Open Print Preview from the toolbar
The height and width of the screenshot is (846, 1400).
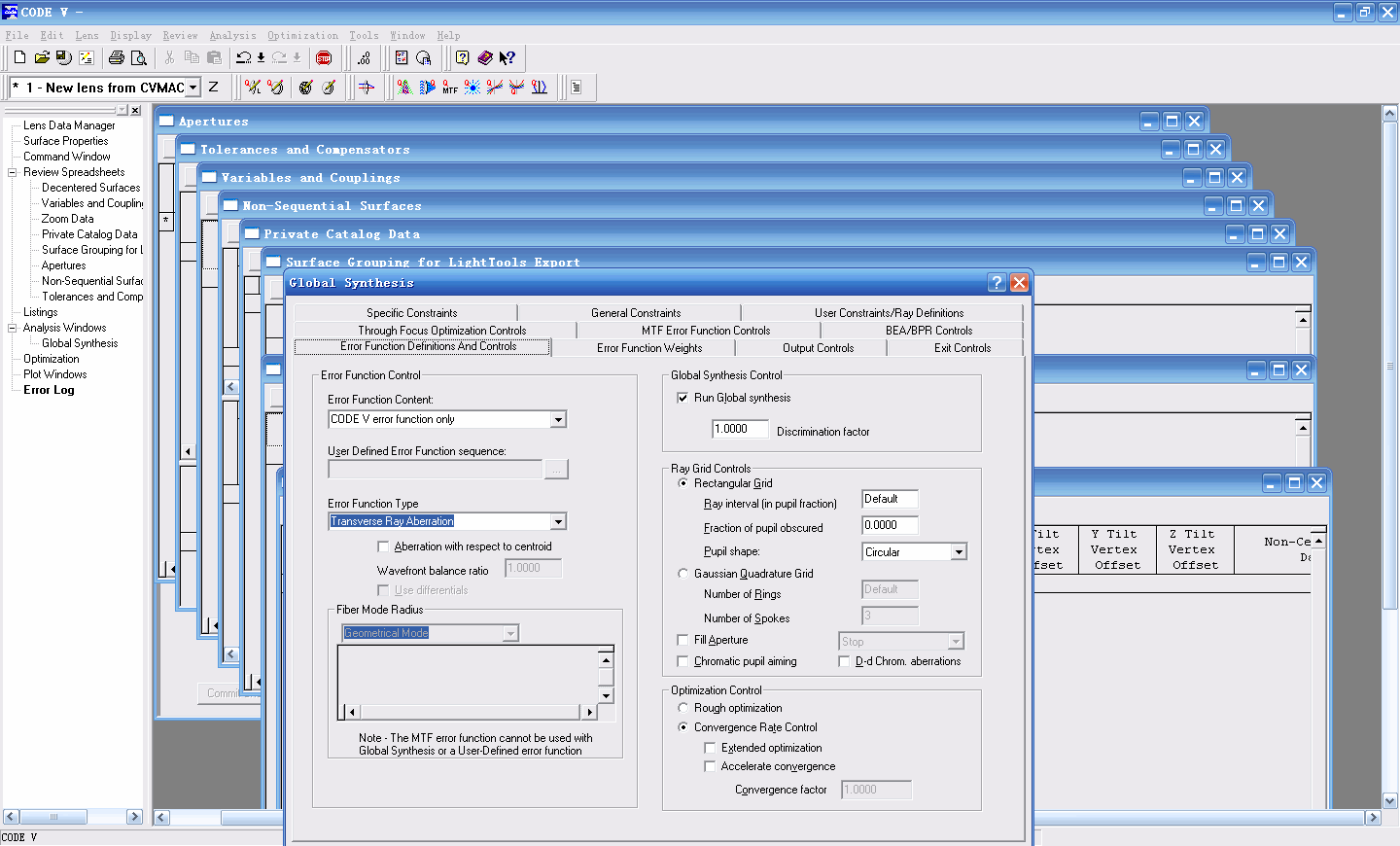[x=139, y=57]
